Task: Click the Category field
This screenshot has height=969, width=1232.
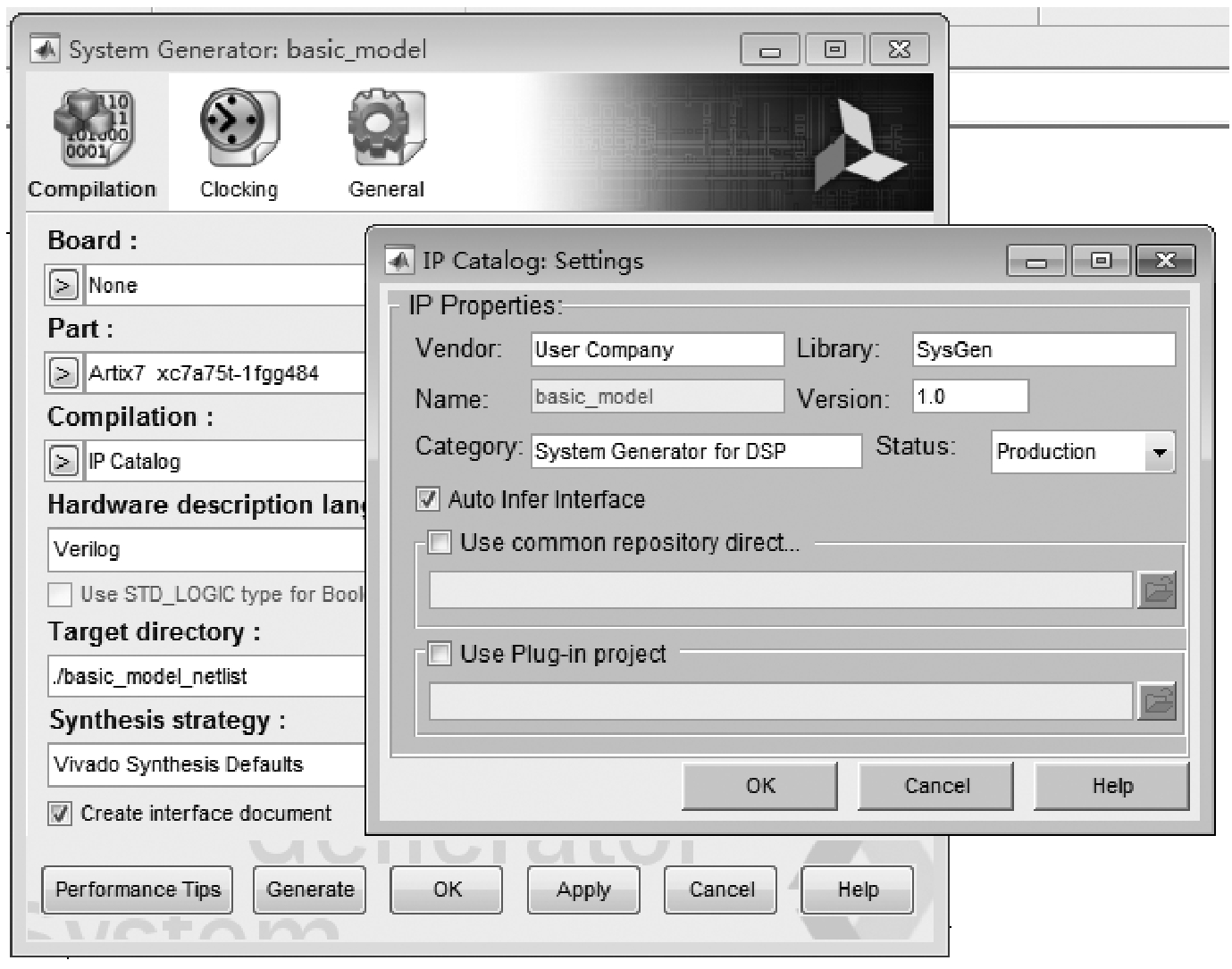Action: [697, 451]
